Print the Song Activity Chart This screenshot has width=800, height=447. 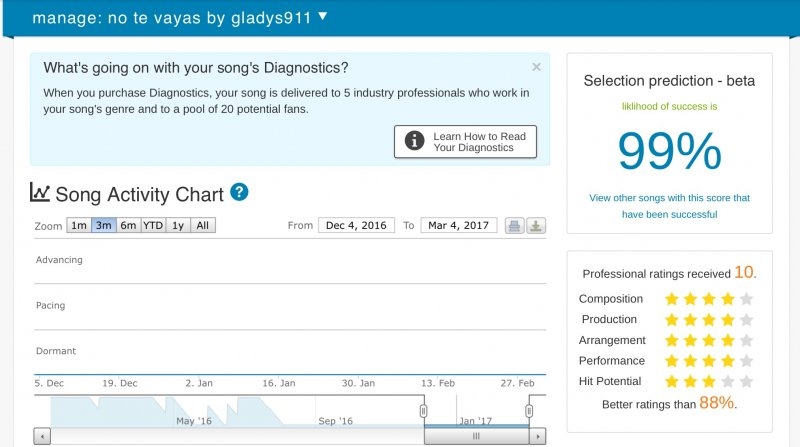click(x=514, y=226)
